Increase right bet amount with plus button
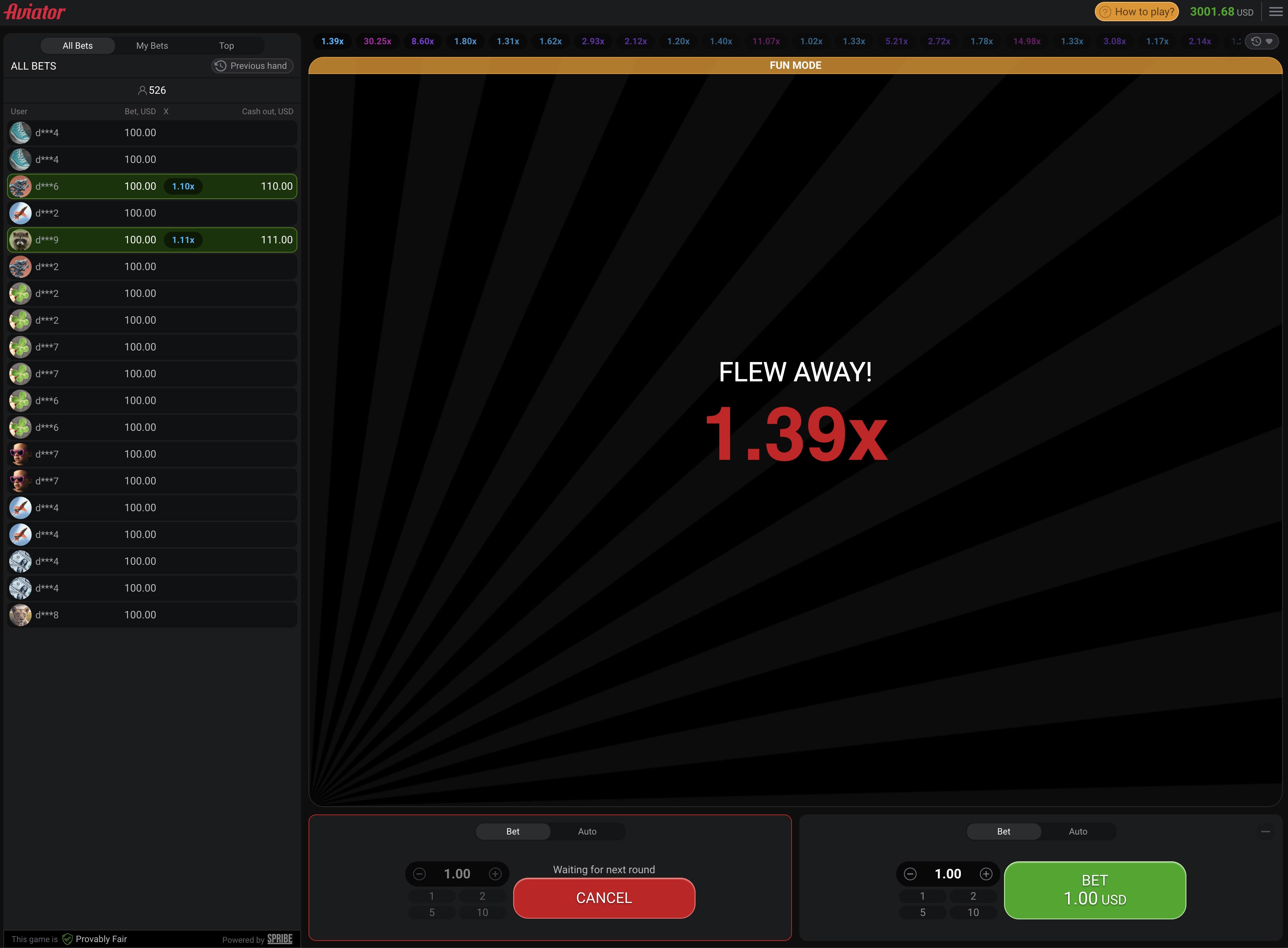 986,873
